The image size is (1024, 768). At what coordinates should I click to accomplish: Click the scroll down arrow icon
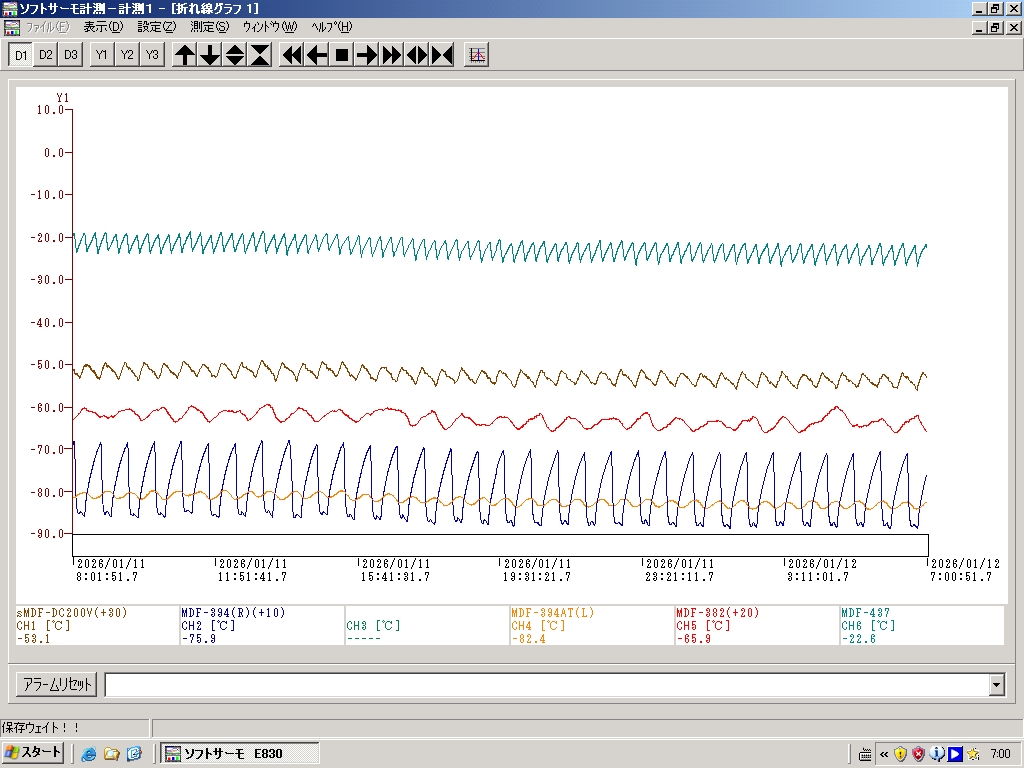210,55
